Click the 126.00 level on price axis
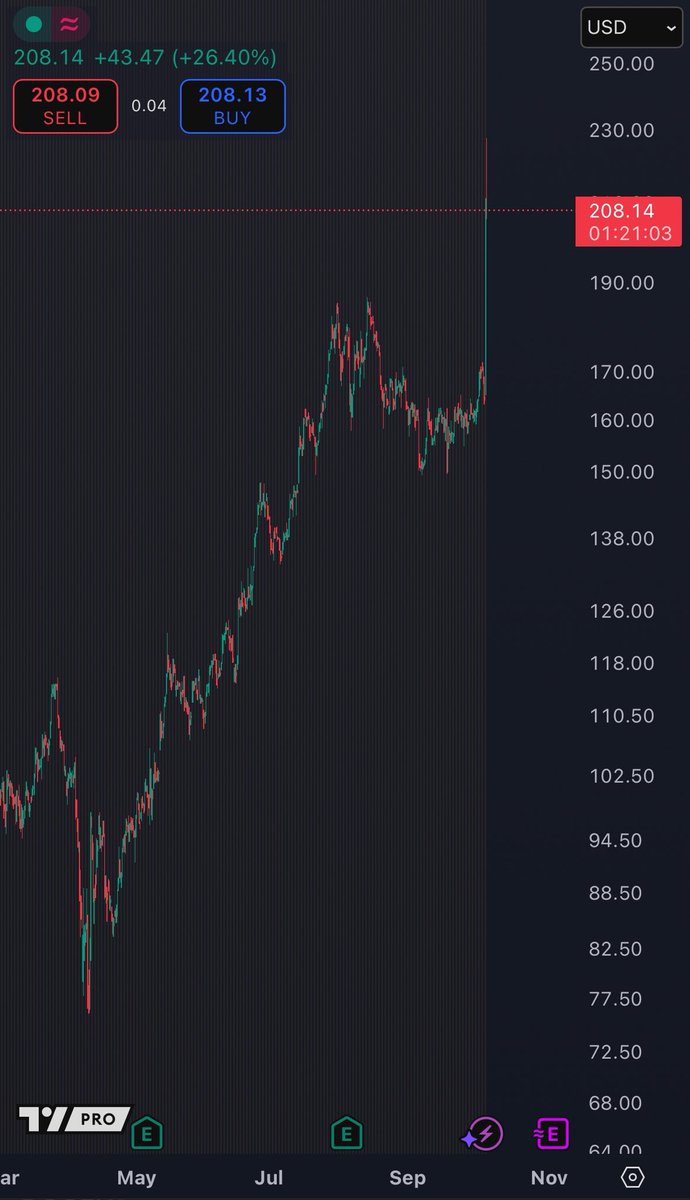The width and height of the screenshot is (690, 1200). [x=622, y=611]
